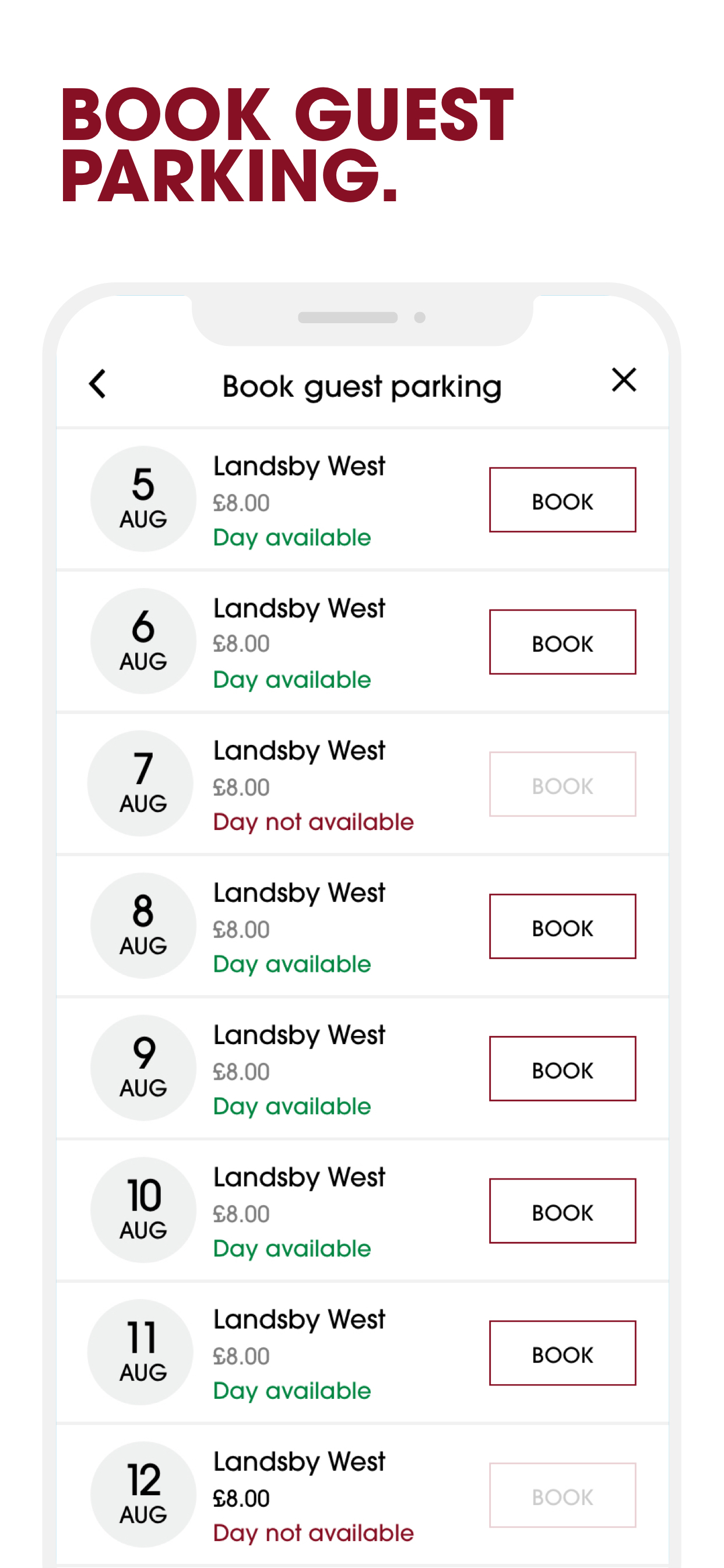The image size is (724, 1568).
Task: Select the 11 AUG date circle
Action: [141, 1353]
